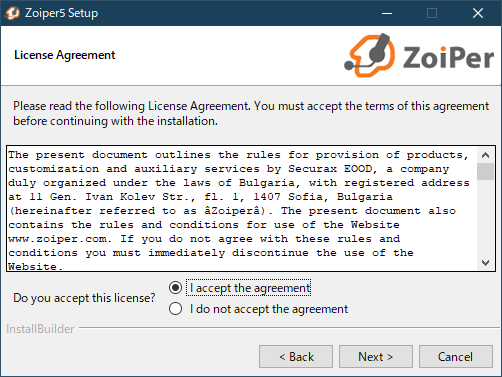
Task: Proceed with the 'Next >' button
Action: 376,357
